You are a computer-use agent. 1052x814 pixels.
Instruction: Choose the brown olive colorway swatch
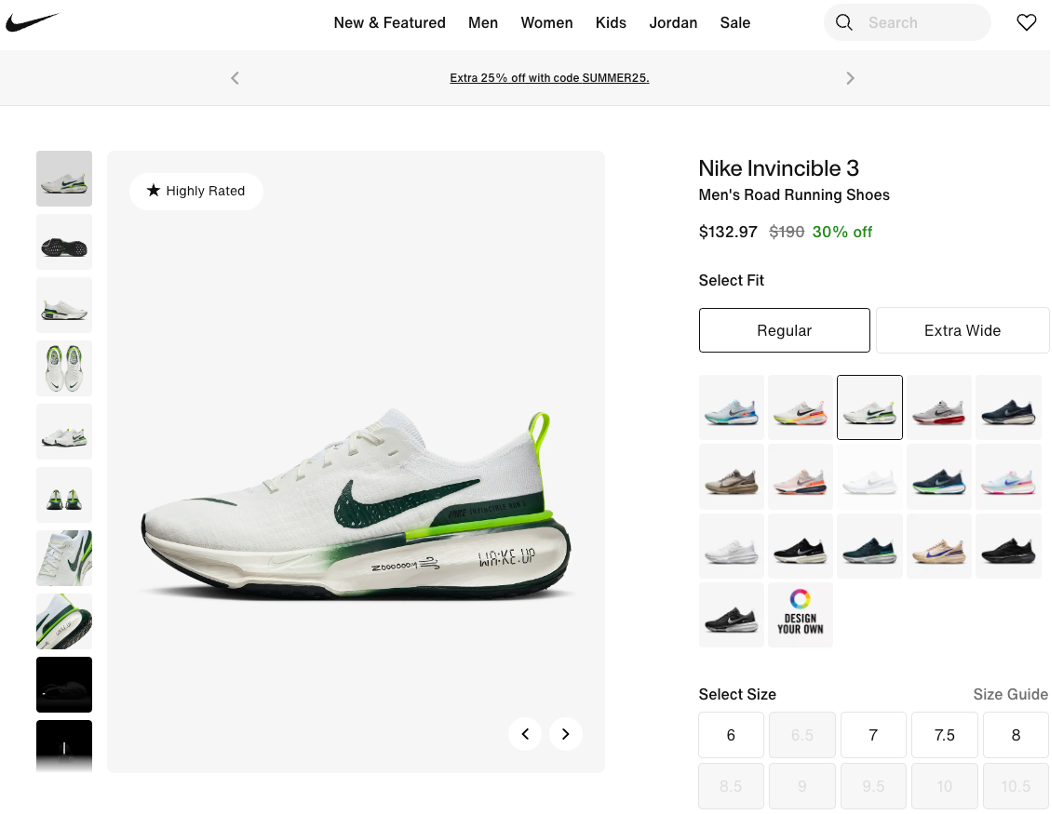(x=731, y=476)
